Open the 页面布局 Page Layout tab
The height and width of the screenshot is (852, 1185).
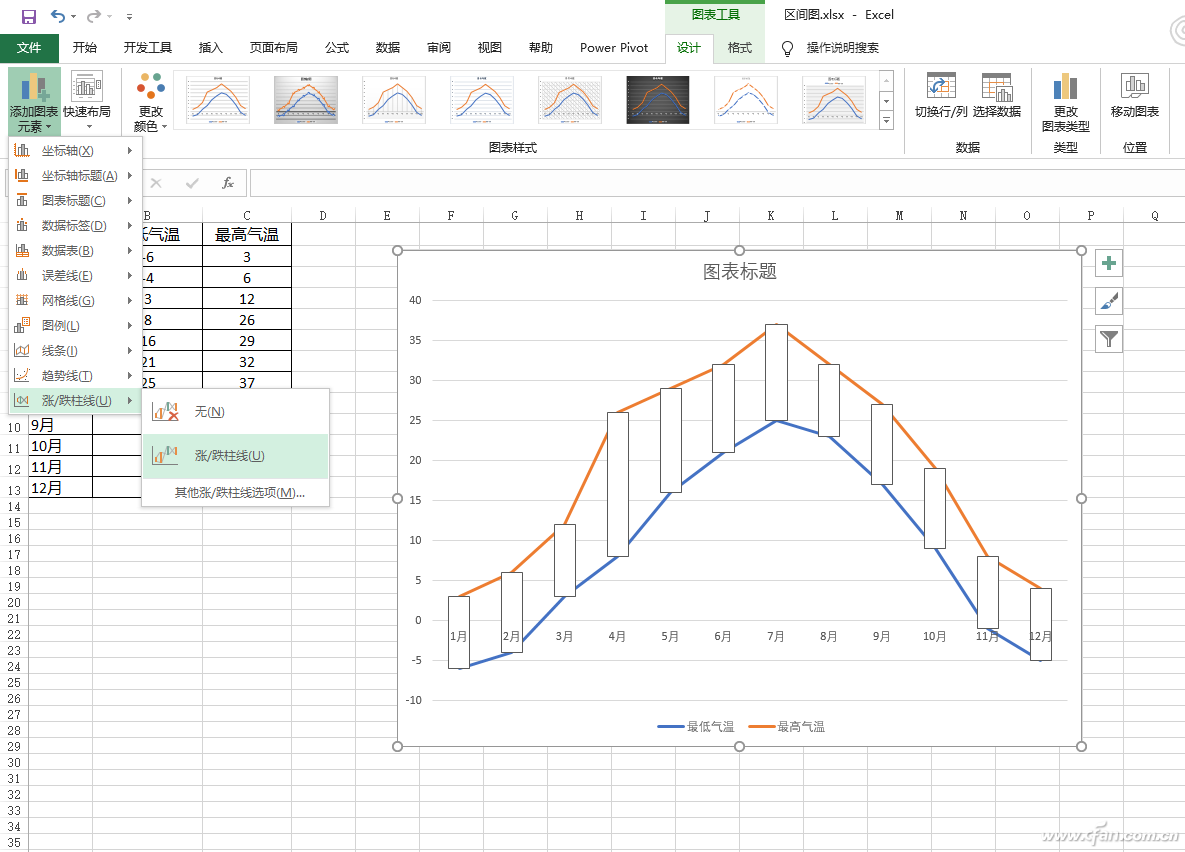click(274, 48)
